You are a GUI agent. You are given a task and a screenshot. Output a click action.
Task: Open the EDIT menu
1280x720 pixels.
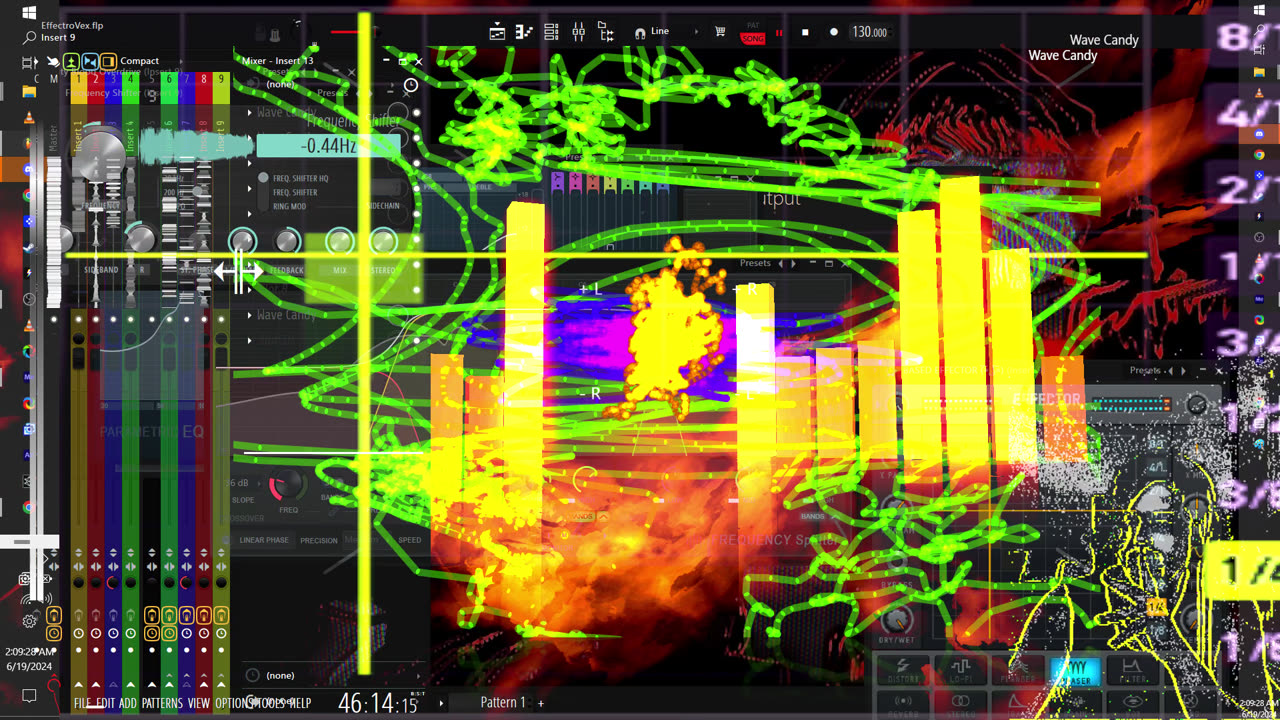point(107,703)
